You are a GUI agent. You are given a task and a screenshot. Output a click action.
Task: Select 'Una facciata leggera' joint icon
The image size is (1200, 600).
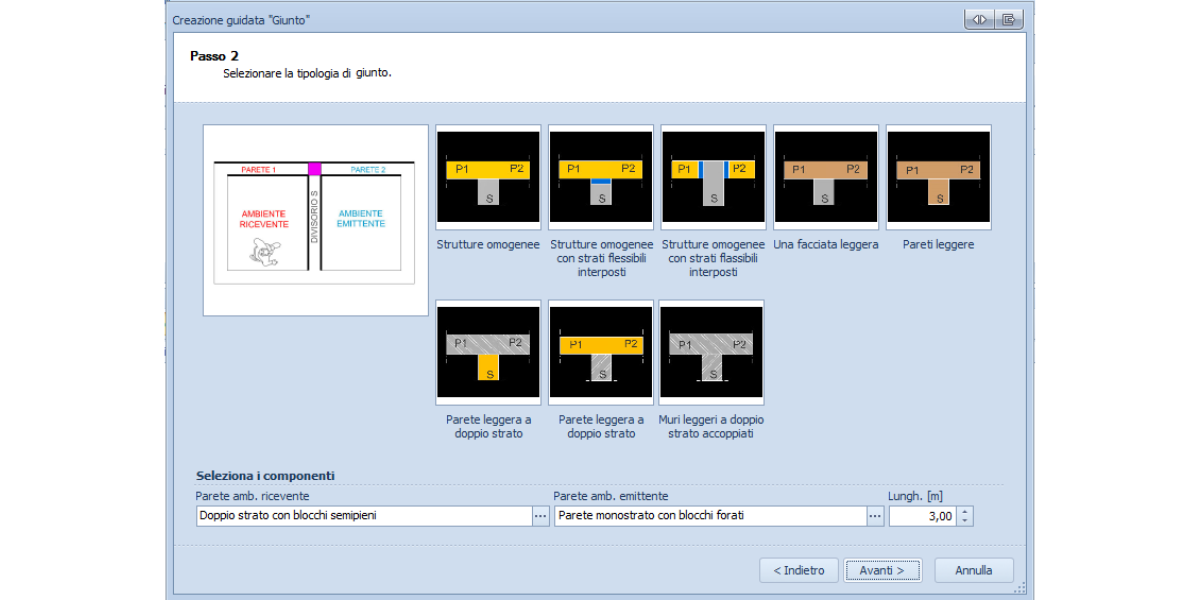826,179
